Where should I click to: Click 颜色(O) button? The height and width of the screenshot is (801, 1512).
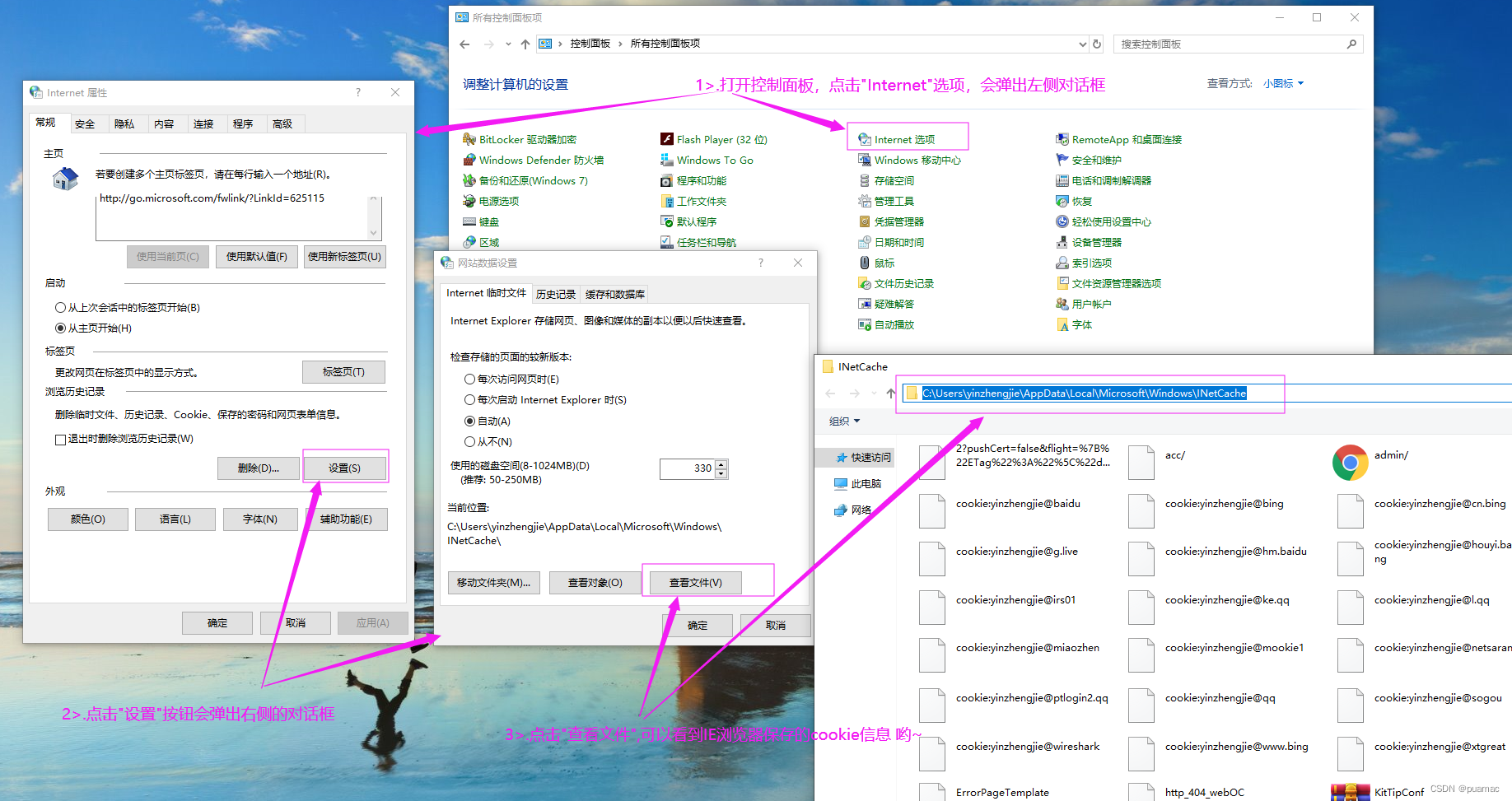[88, 519]
